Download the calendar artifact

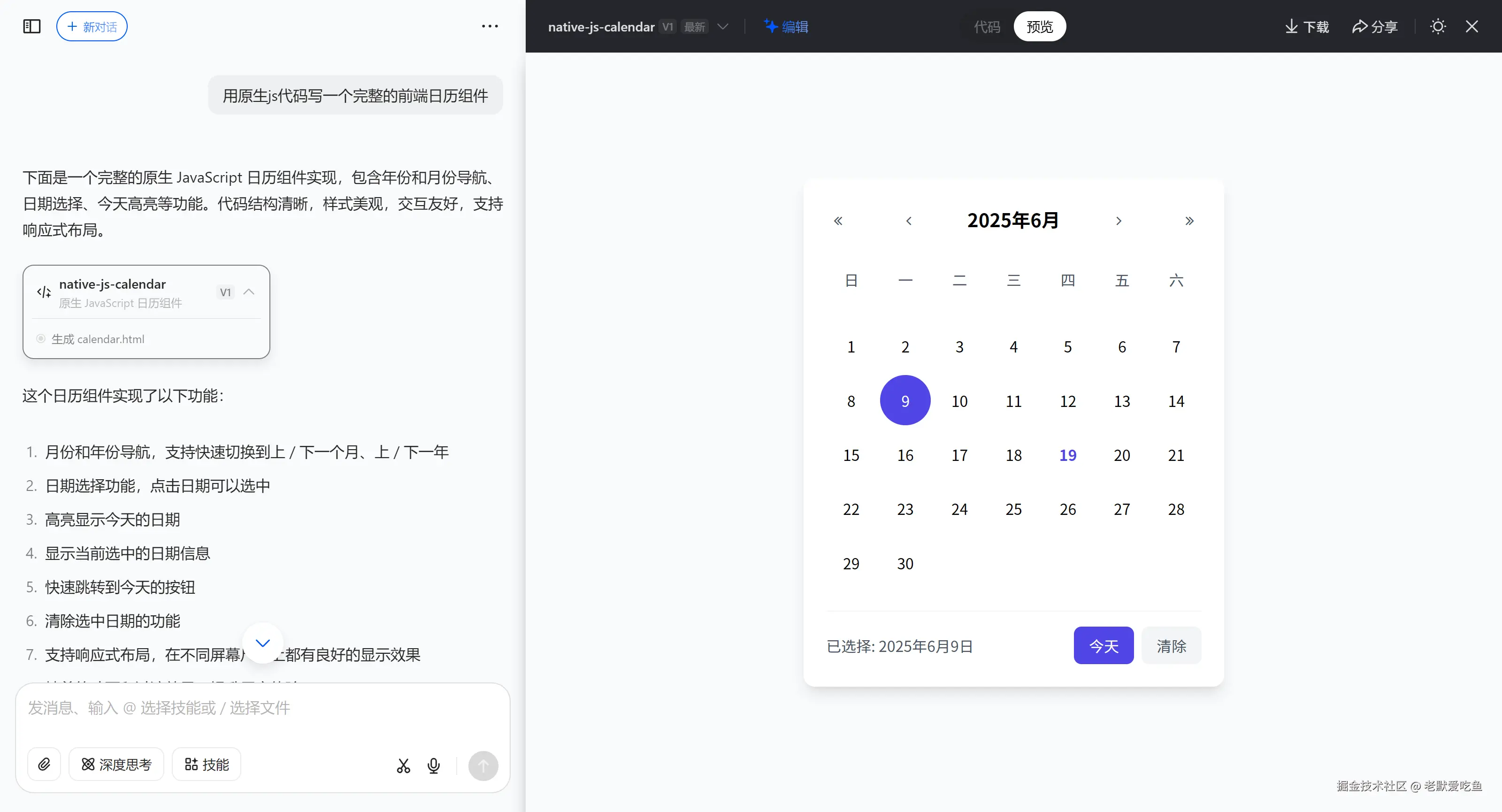[1306, 26]
